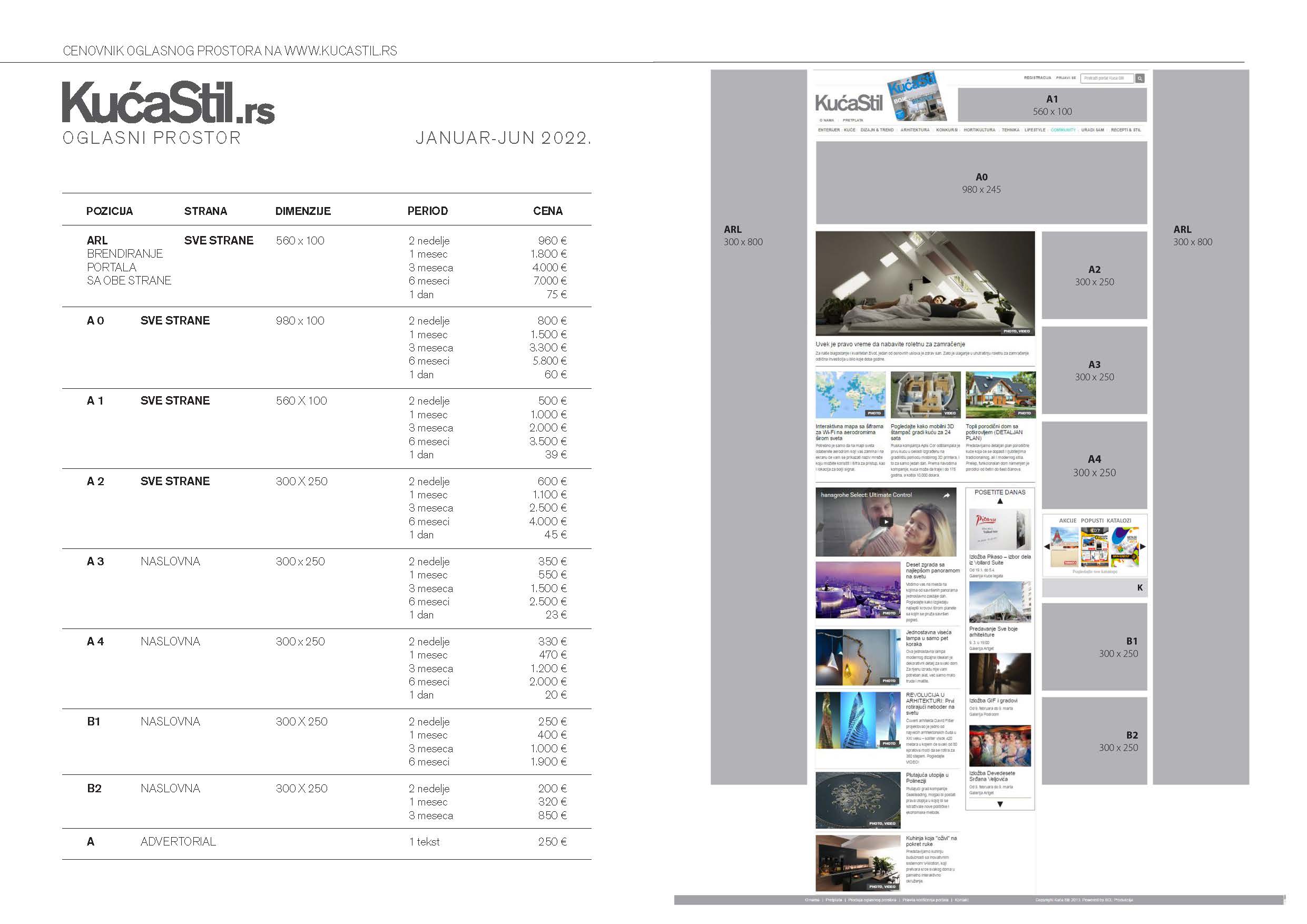Open event 'Predavanje Sve boje arhitekture'
Screen dimensions: 1307x924
[994, 632]
